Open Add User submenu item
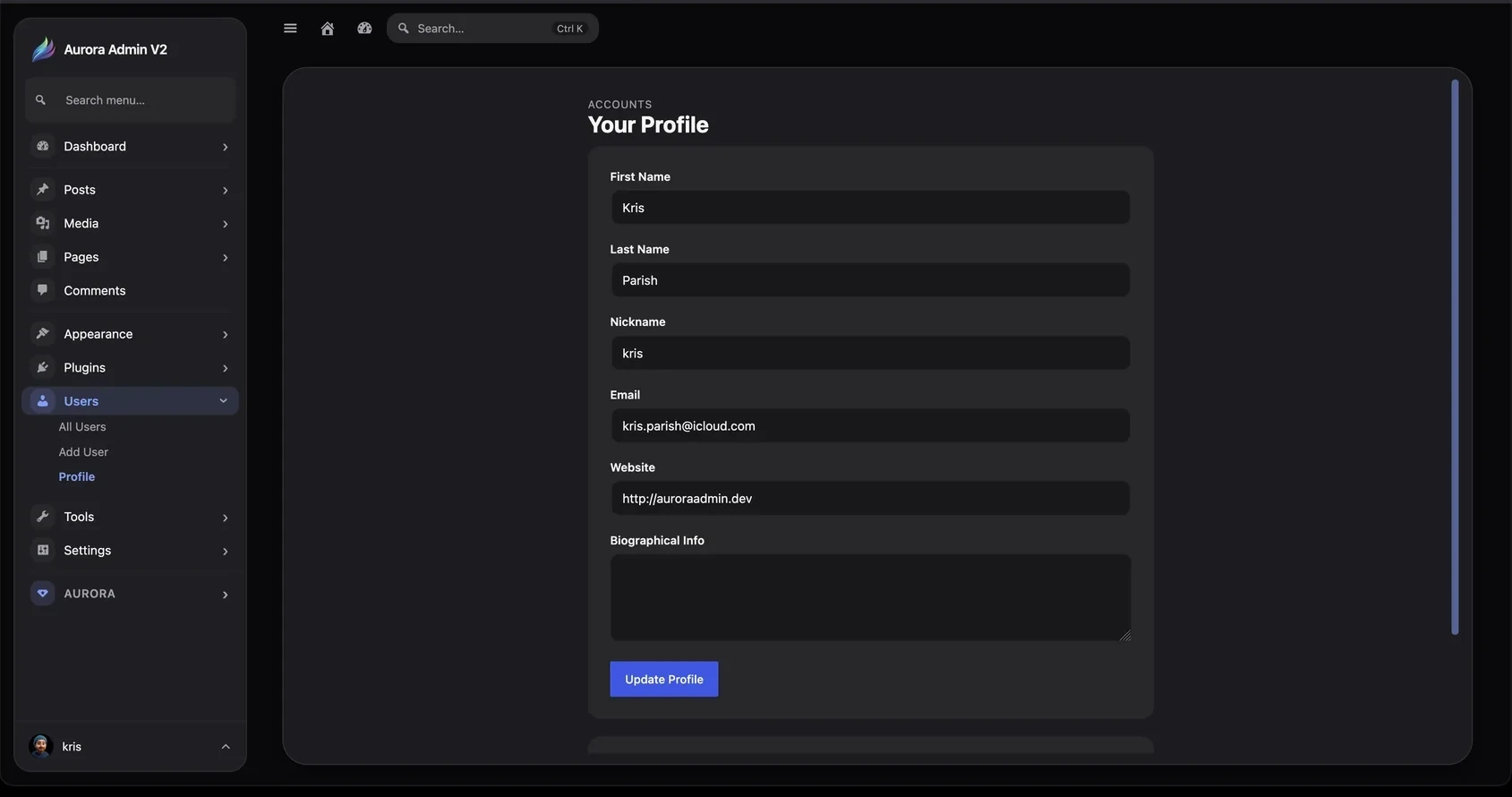Image resolution: width=1512 pixels, height=797 pixels. point(83,452)
